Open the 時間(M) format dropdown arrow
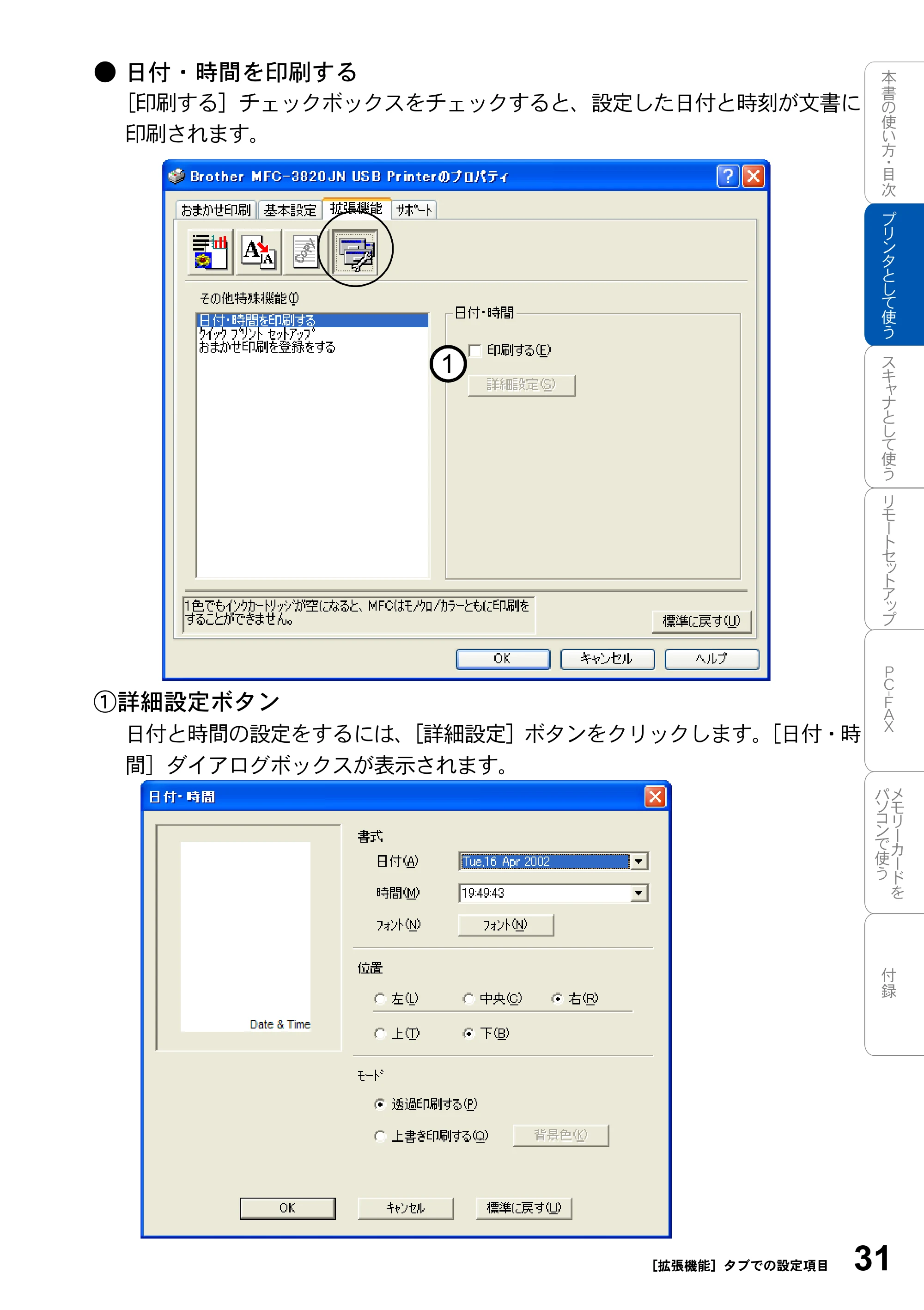Image resolution: width=924 pixels, height=1310 pixels. click(639, 893)
